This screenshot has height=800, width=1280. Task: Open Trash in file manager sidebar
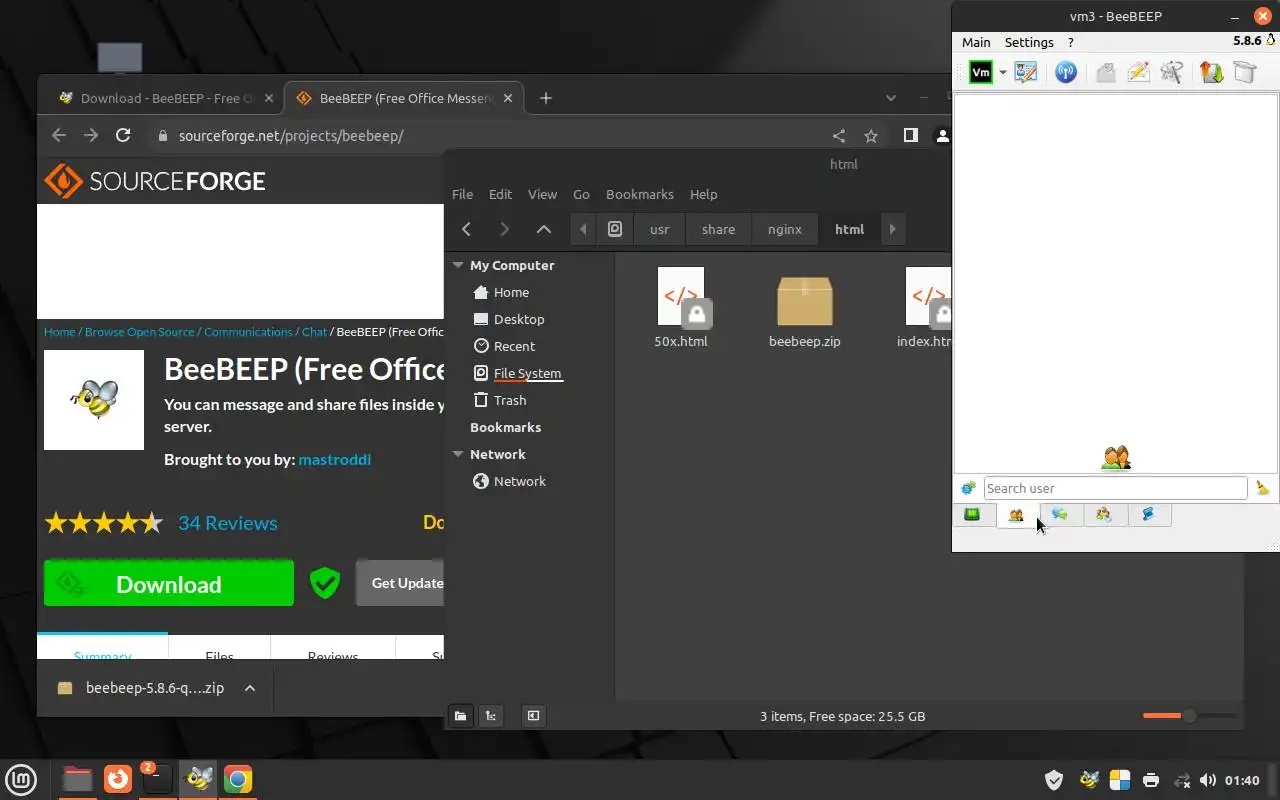[x=509, y=400]
